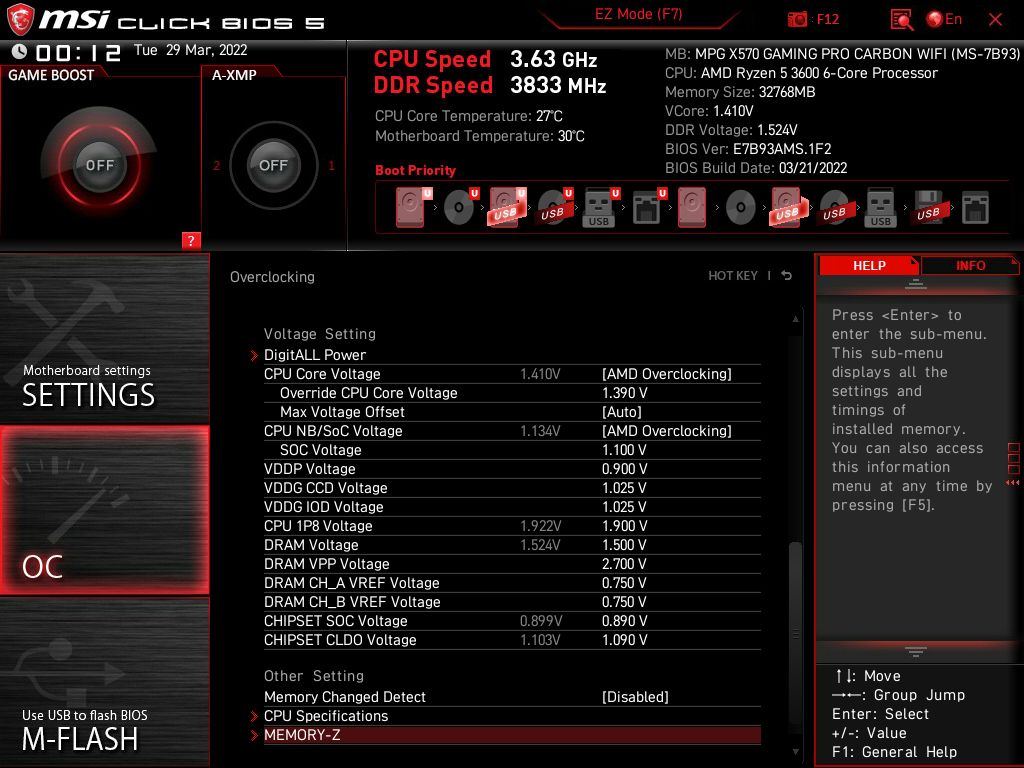1024x768 pixels.
Task: Click the settings list scrollbar up arrow
Action: coord(795,319)
